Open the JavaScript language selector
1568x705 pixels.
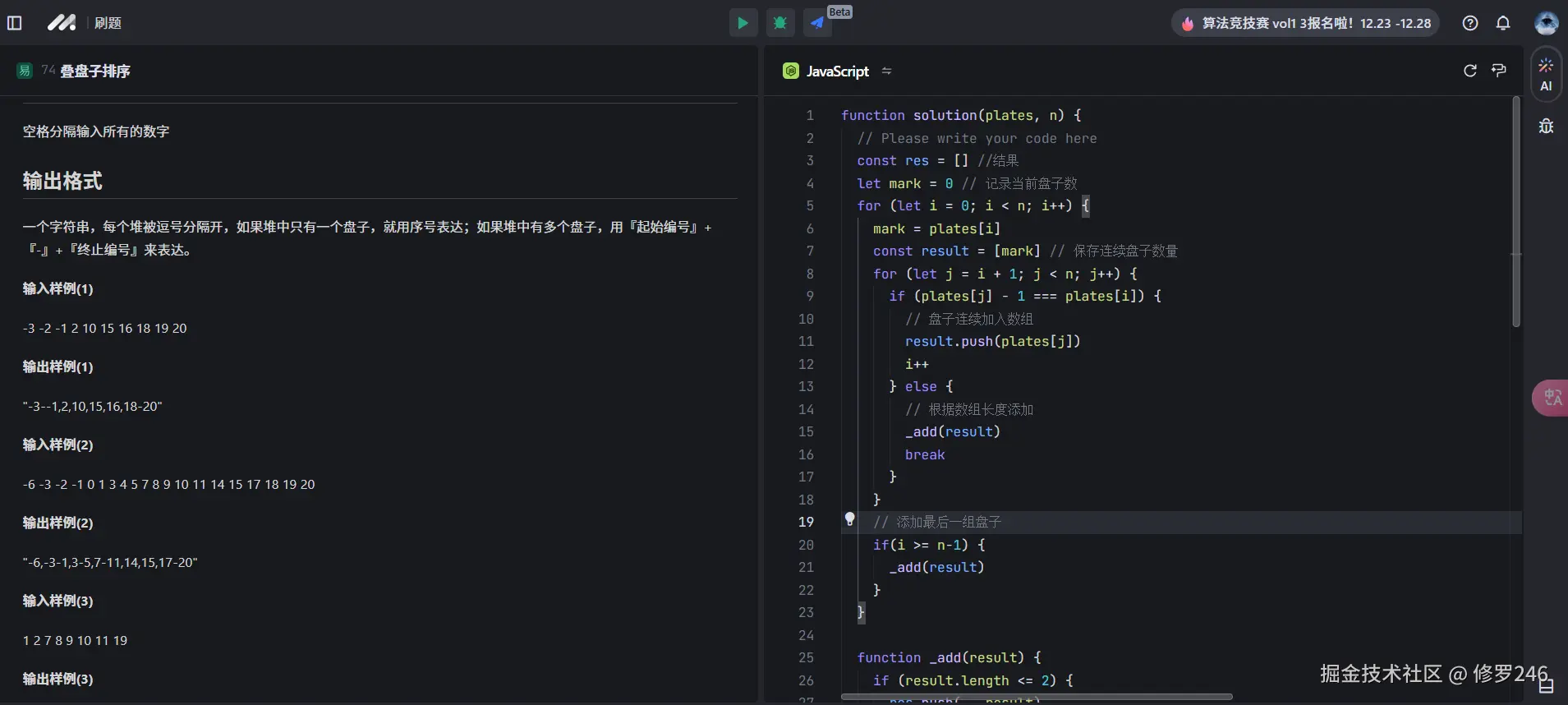[836, 71]
